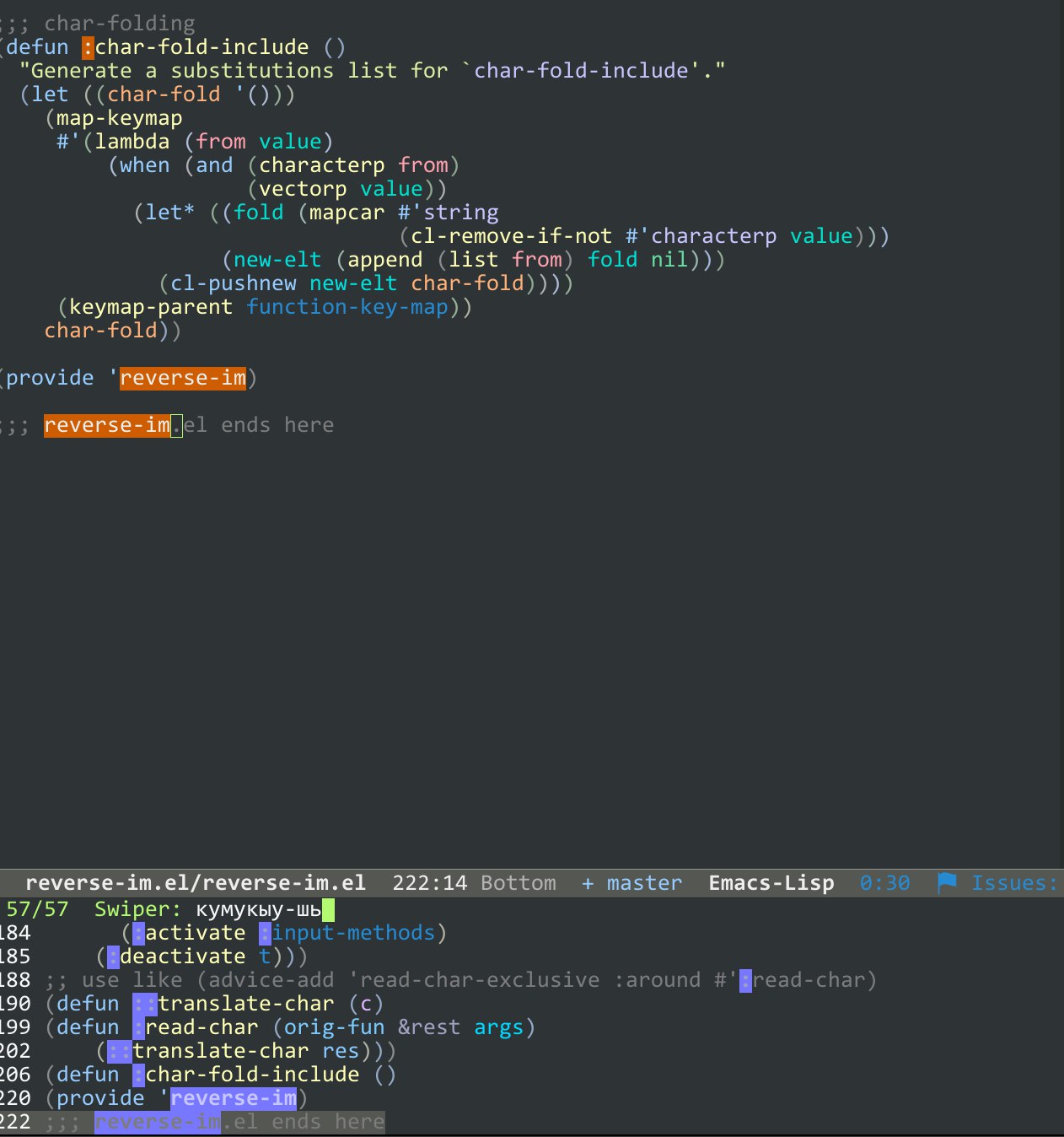The image size is (1064, 1137).
Task: Click the Swiper search input field
Action: click(265, 909)
